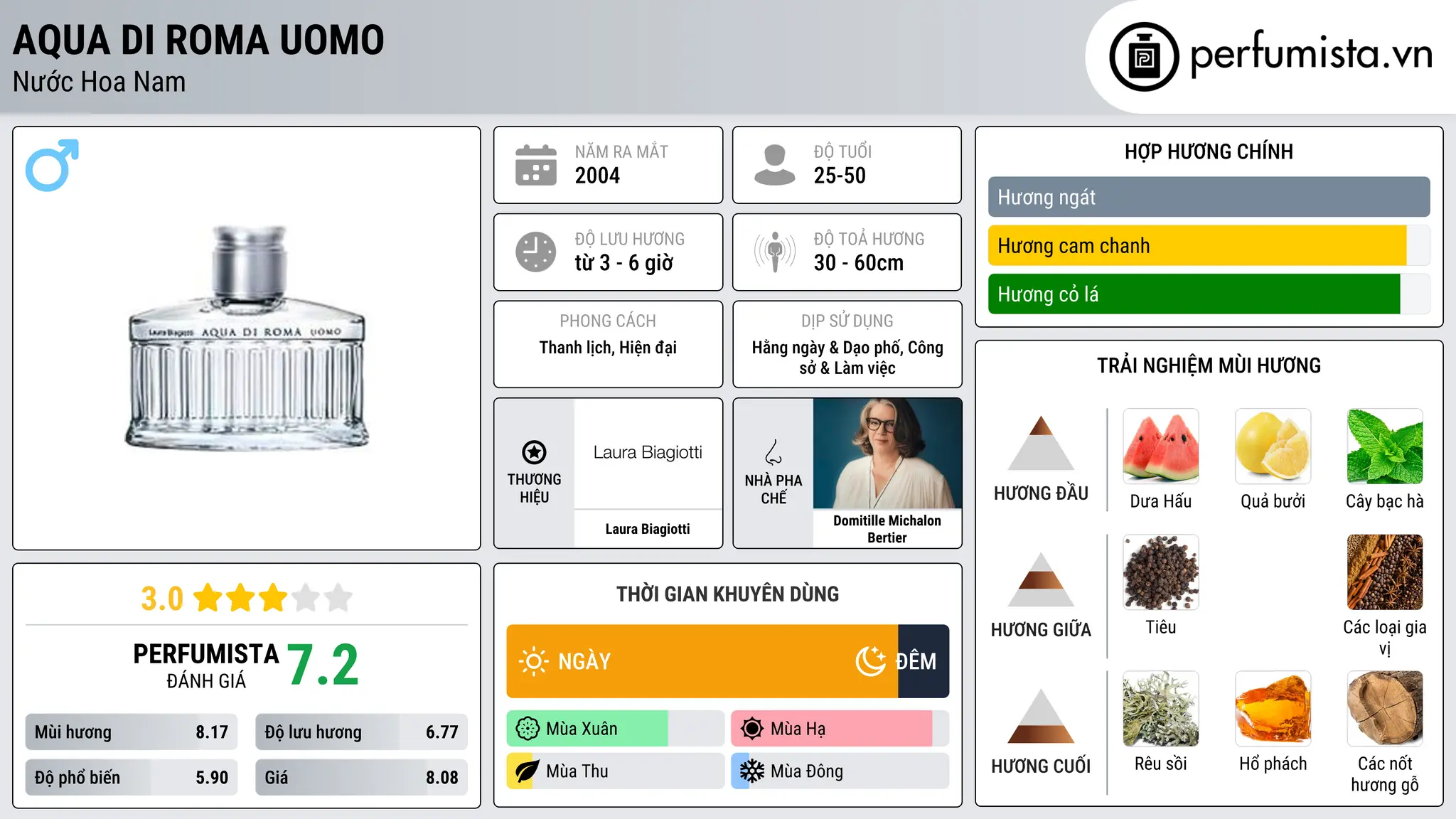This screenshot has width=1456, height=819.
Task: Click the spring flower icon
Action: tap(528, 729)
